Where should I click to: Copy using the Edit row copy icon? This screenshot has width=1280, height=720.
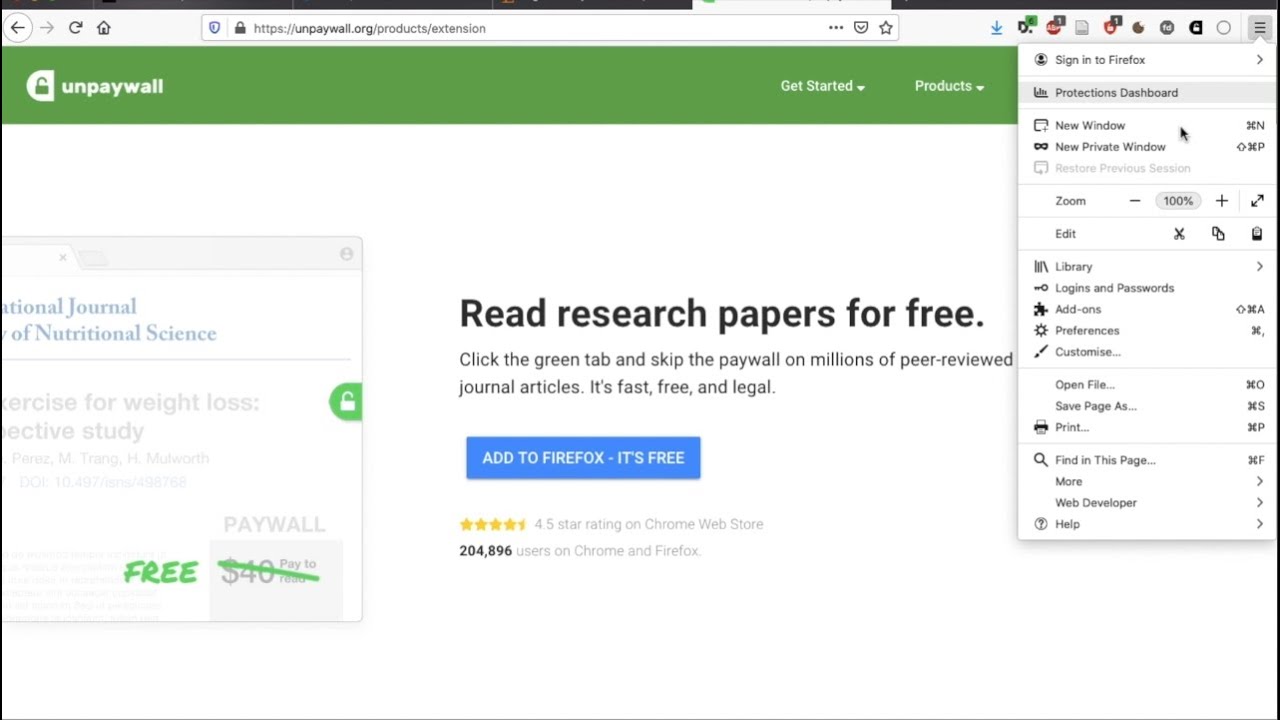click(1218, 234)
